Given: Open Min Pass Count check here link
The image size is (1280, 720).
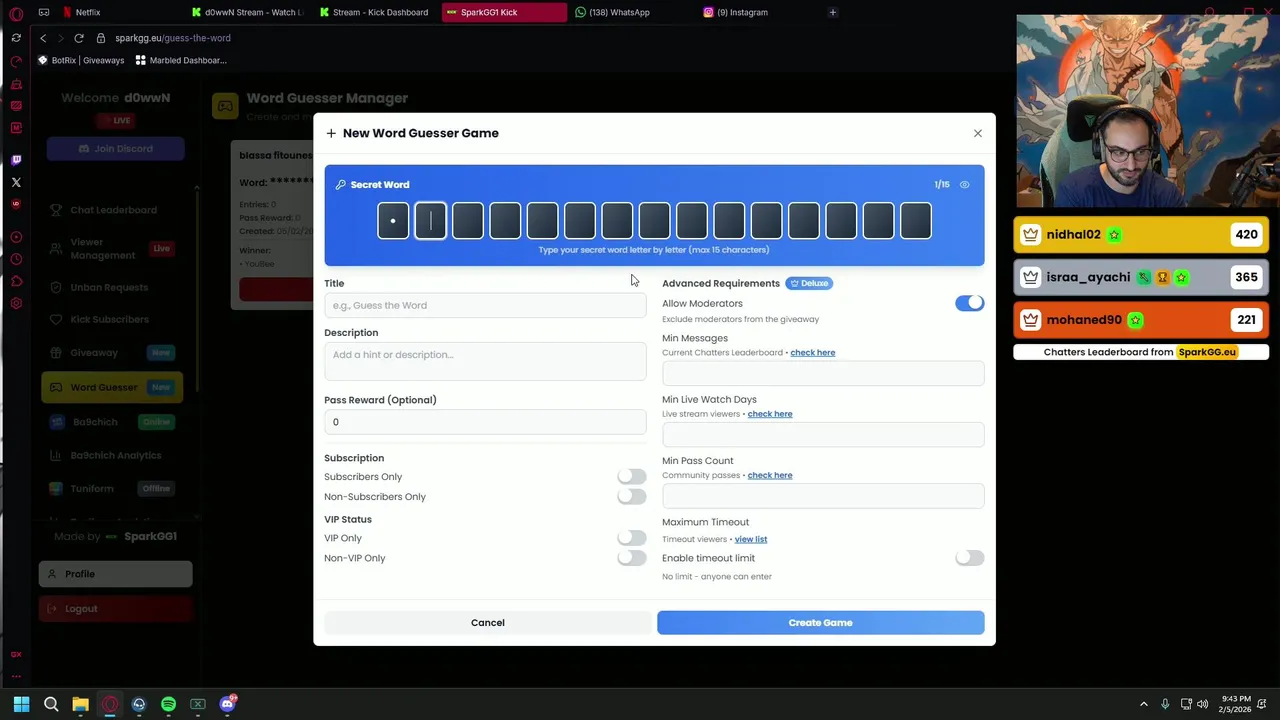Looking at the screenshot, I should (x=770, y=476).
